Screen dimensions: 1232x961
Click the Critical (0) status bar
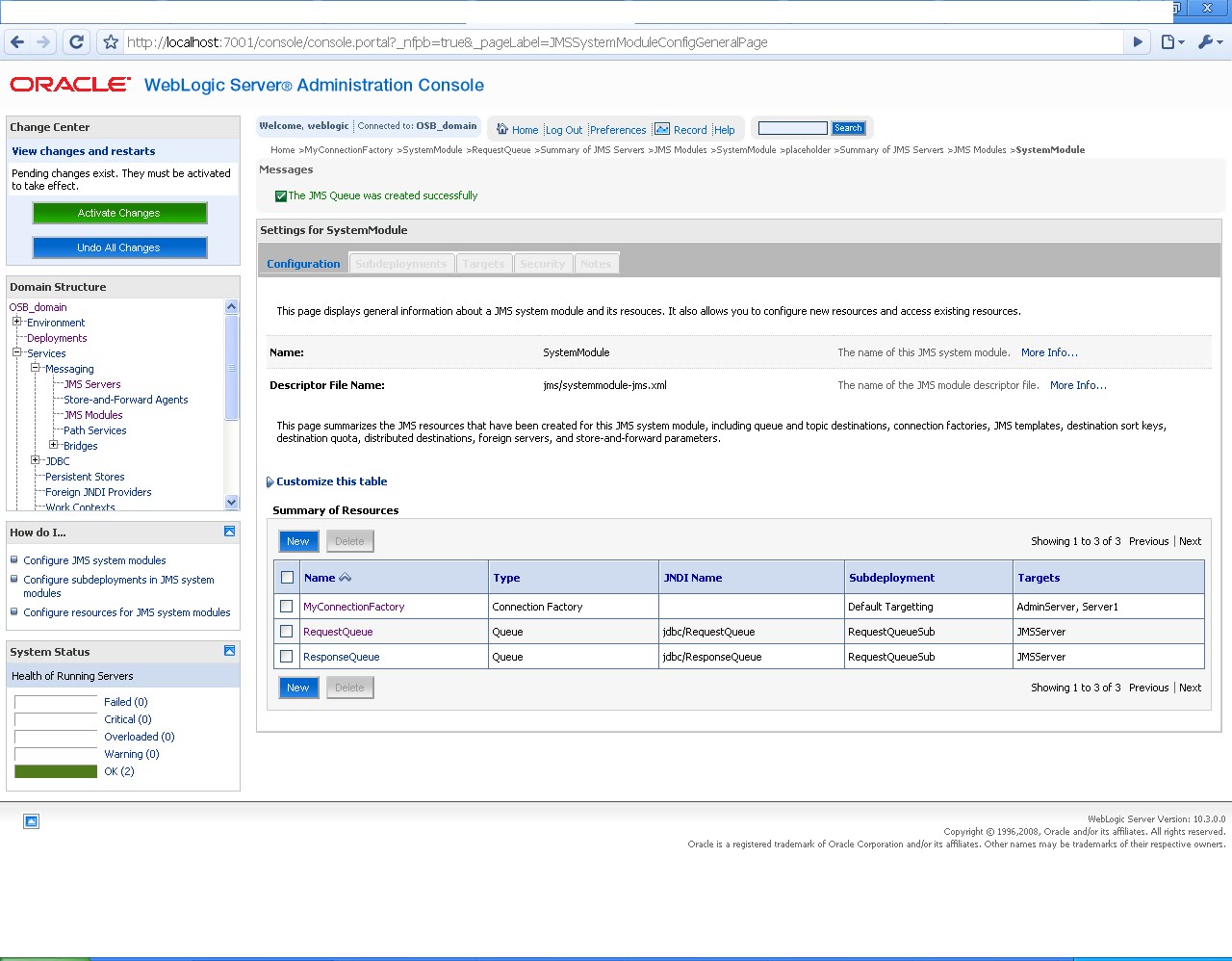click(56, 719)
